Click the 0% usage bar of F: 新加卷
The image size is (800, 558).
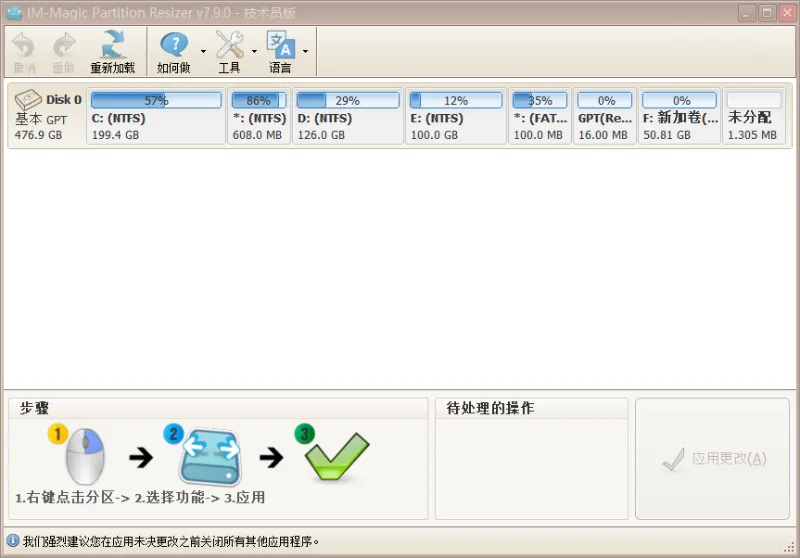680,100
